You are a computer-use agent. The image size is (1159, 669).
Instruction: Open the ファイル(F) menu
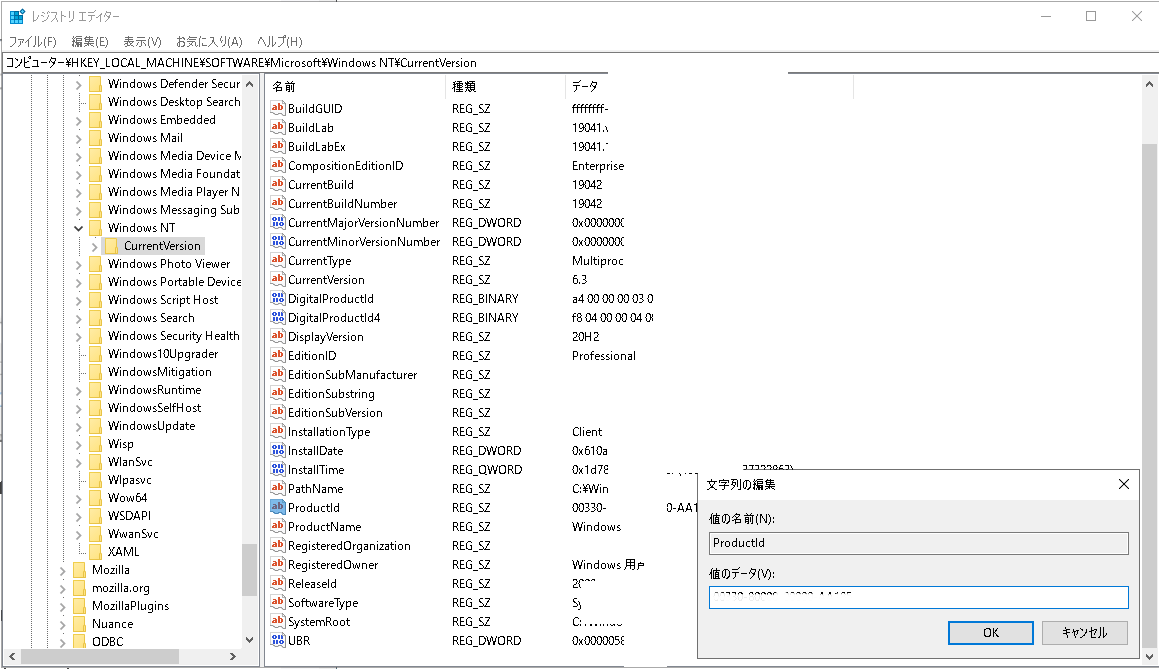[32, 41]
